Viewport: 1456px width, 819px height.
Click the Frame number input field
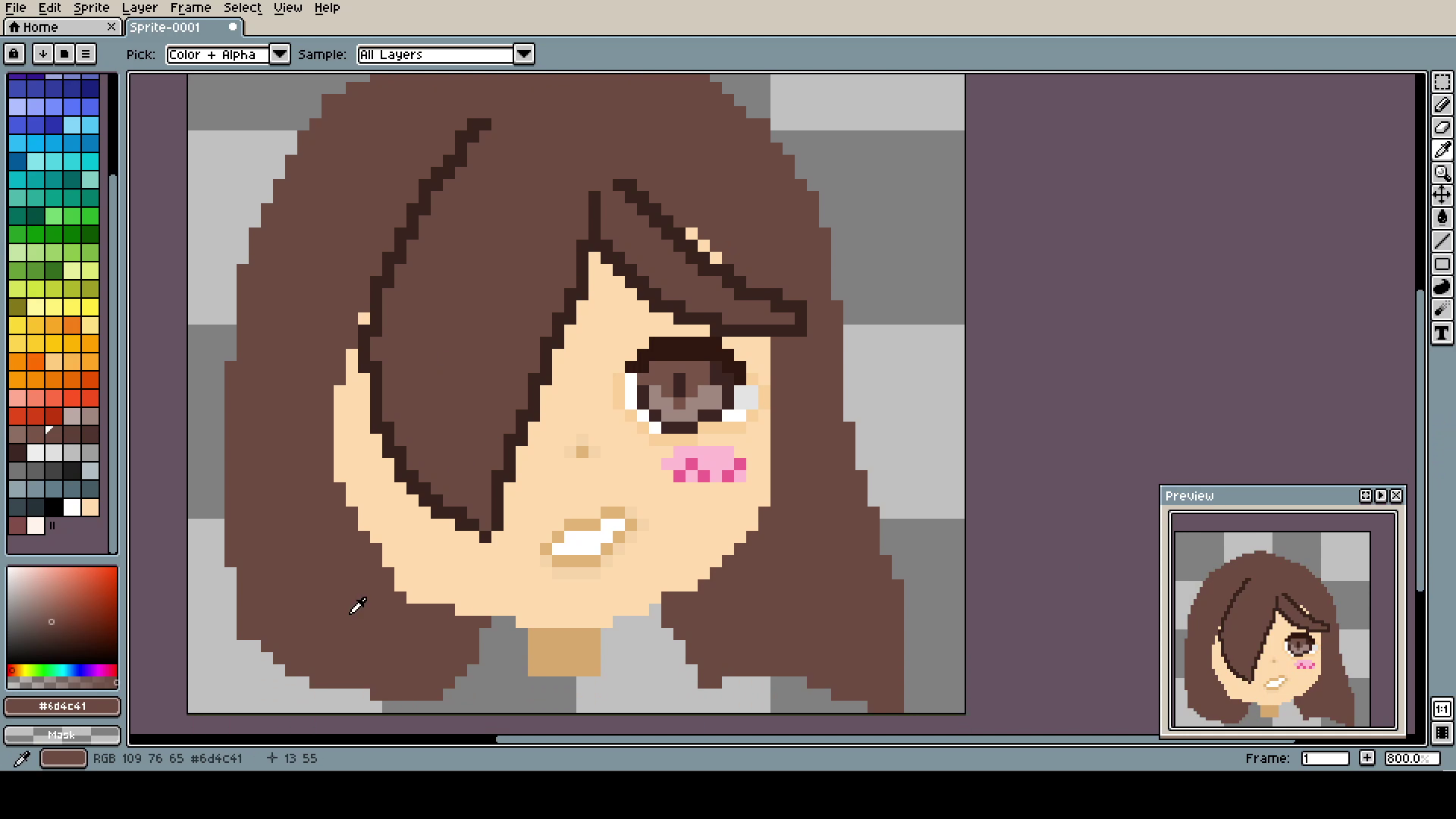click(x=1325, y=758)
